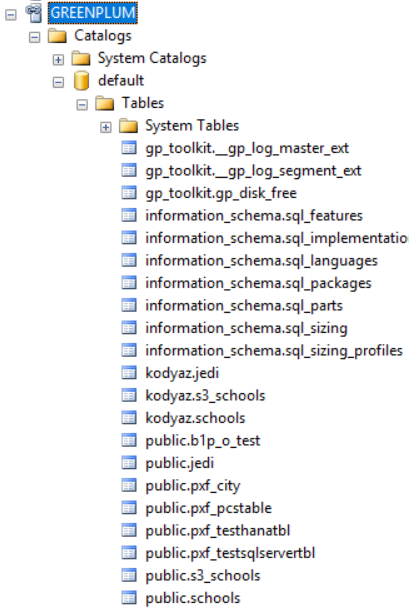Click the System Tables folder icon
Screen dimensions: 409x611
tap(129, 126)
